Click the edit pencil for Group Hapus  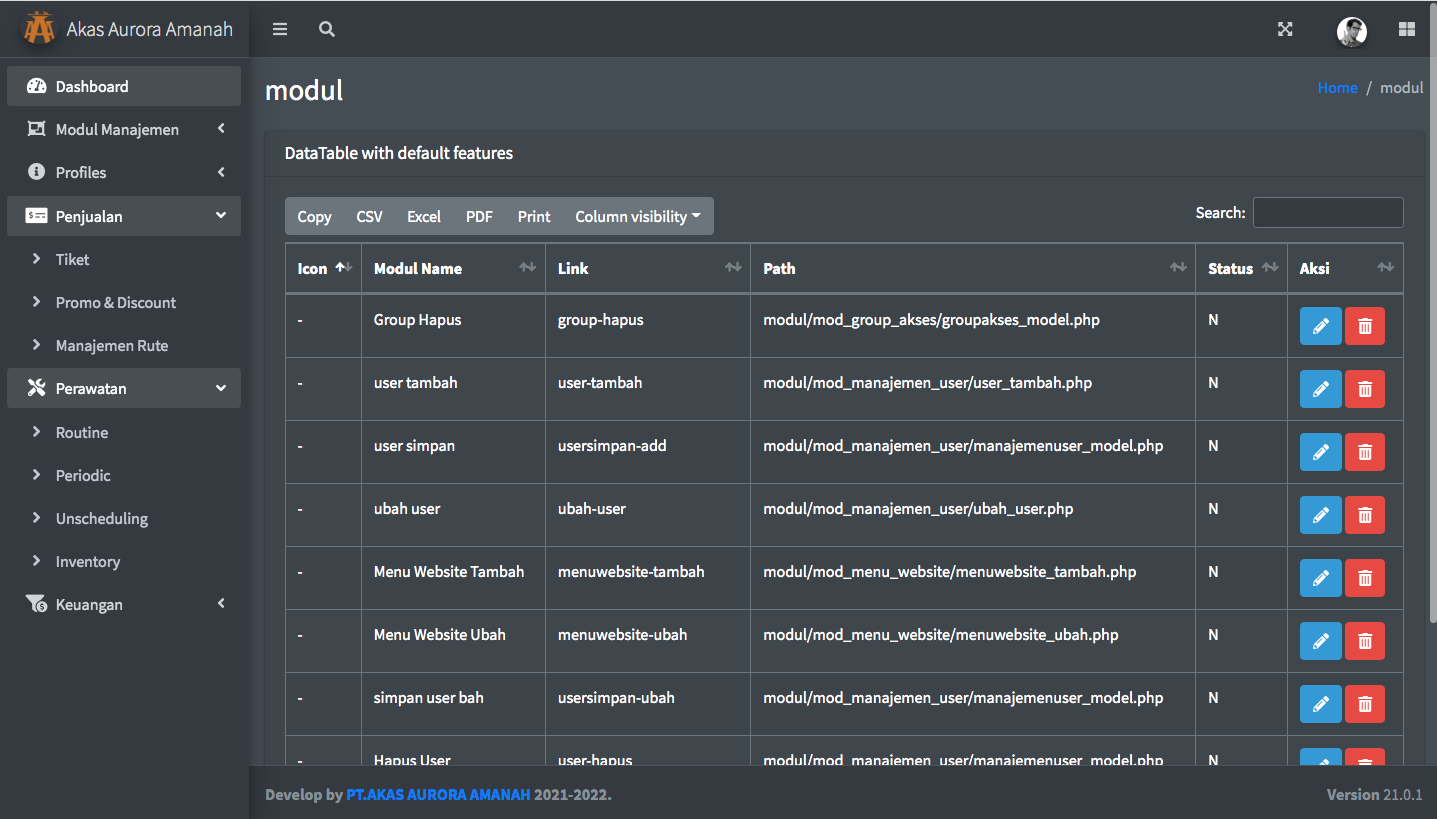1320,326
